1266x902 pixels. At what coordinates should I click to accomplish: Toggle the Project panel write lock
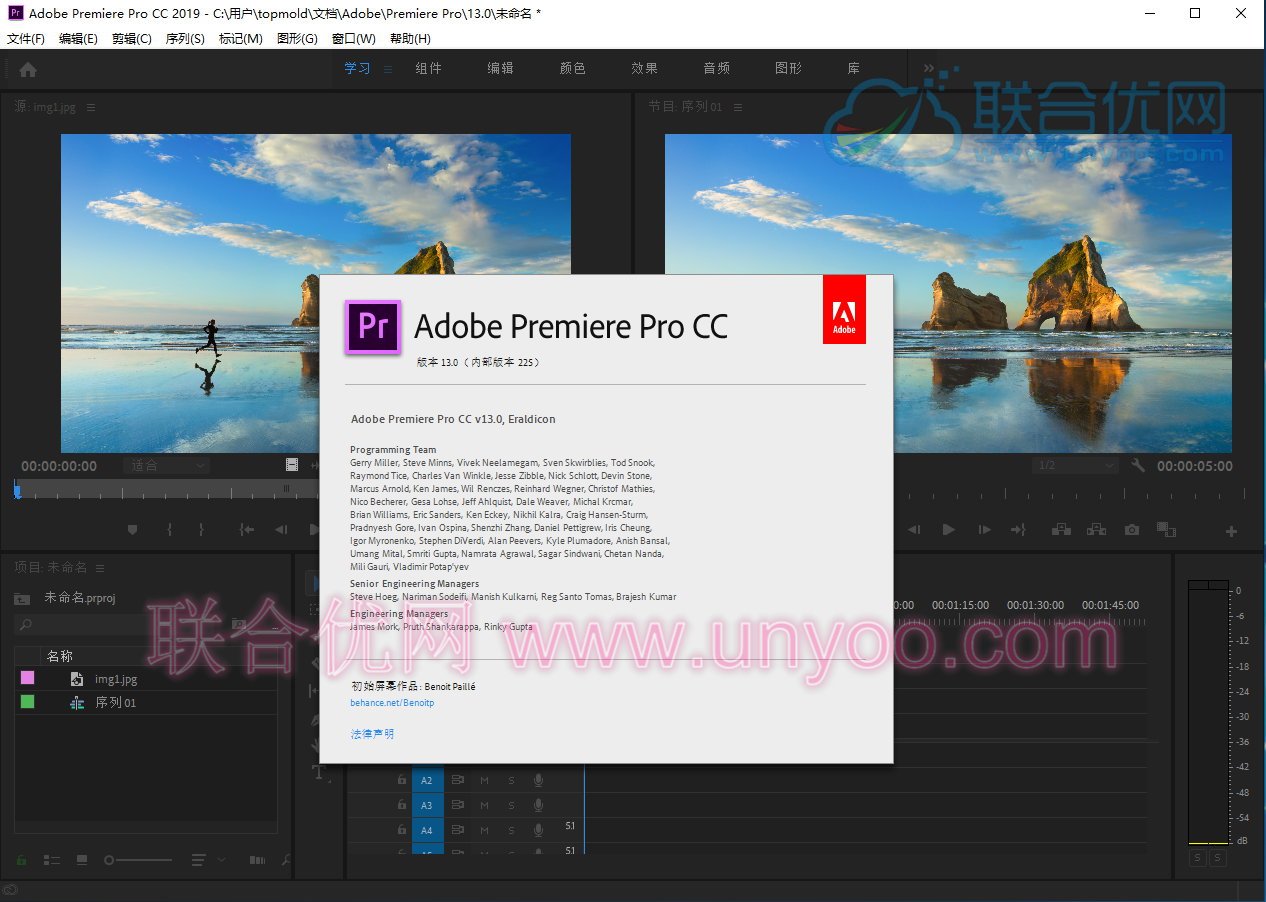(x=21, y=860)
